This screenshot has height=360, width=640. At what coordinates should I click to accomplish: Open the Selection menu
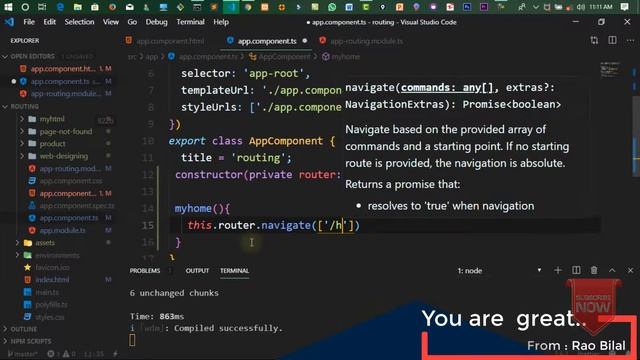coord(79,22)
